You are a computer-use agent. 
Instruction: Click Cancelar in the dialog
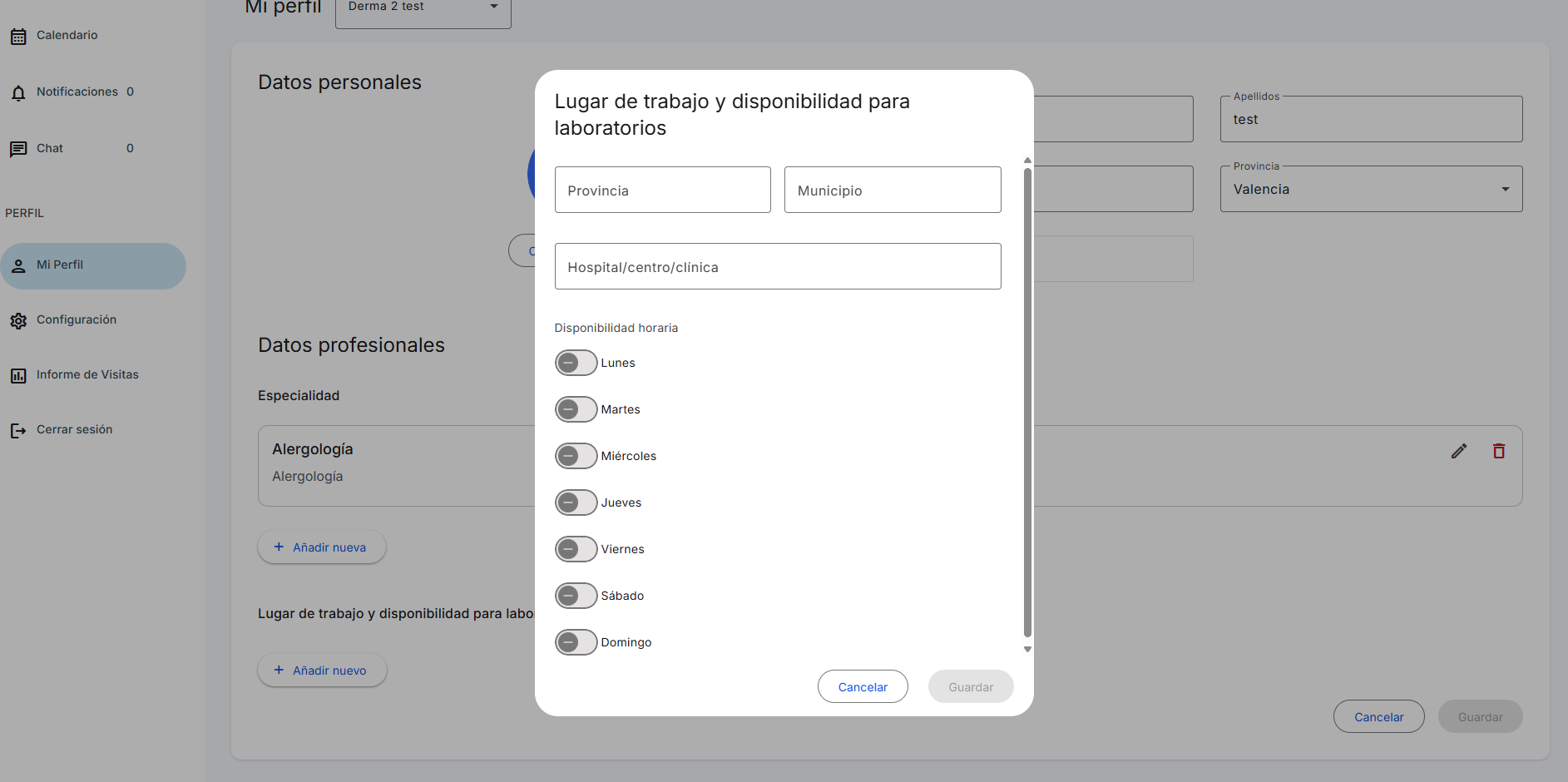(863, 686)
